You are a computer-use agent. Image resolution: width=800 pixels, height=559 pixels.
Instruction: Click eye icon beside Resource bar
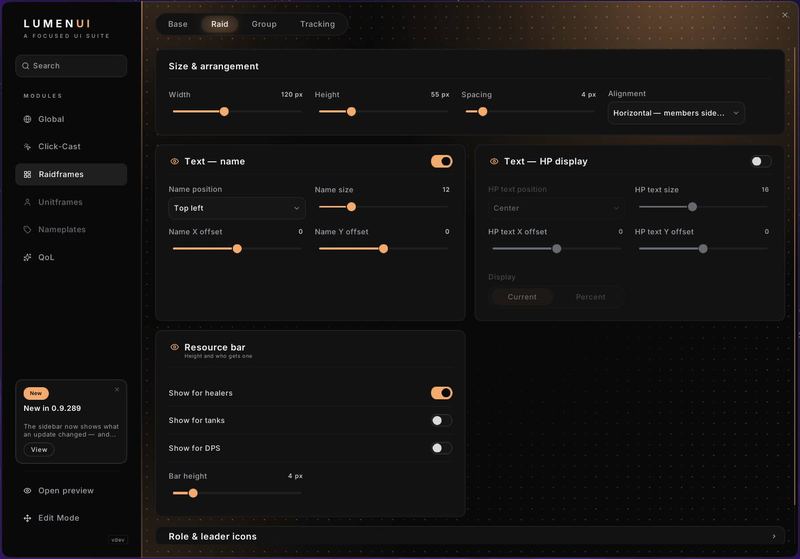[174, 347]
